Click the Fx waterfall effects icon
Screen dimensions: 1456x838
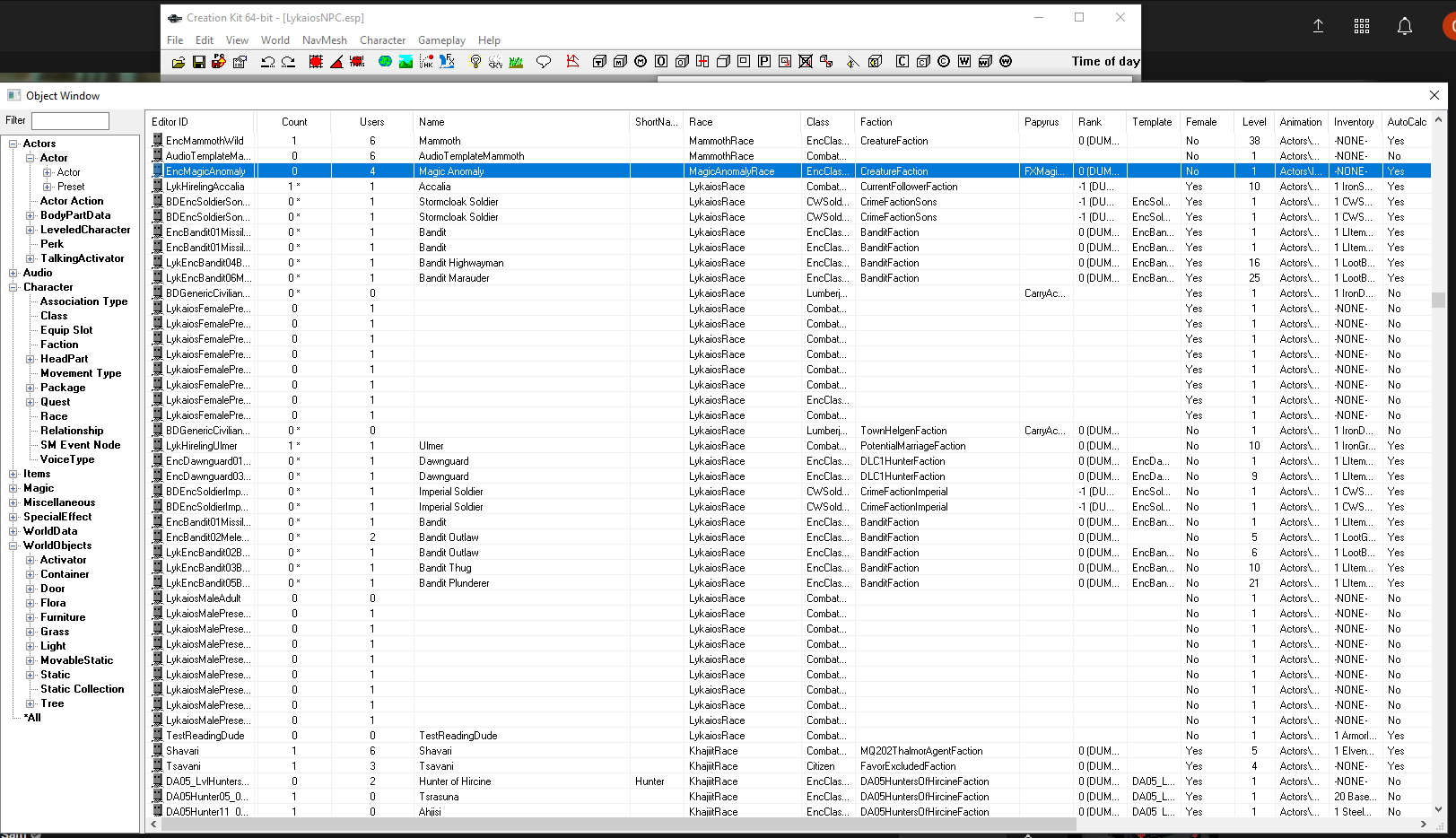(447, 62)
